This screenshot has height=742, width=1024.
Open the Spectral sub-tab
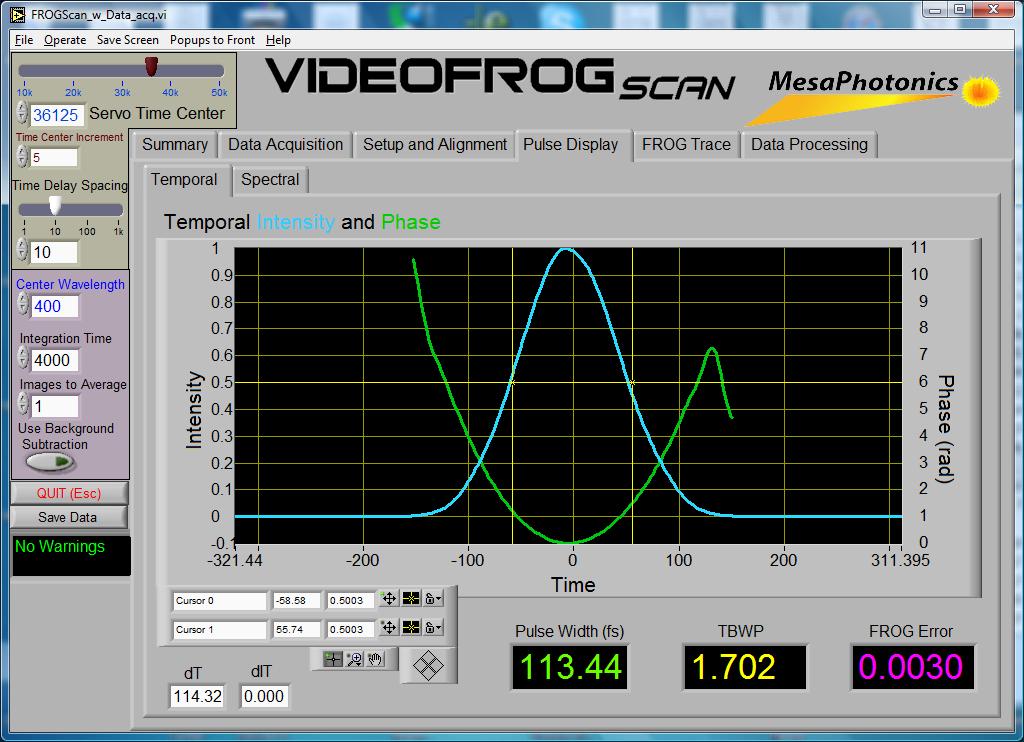pyautogui.click(x=270, y=180)
